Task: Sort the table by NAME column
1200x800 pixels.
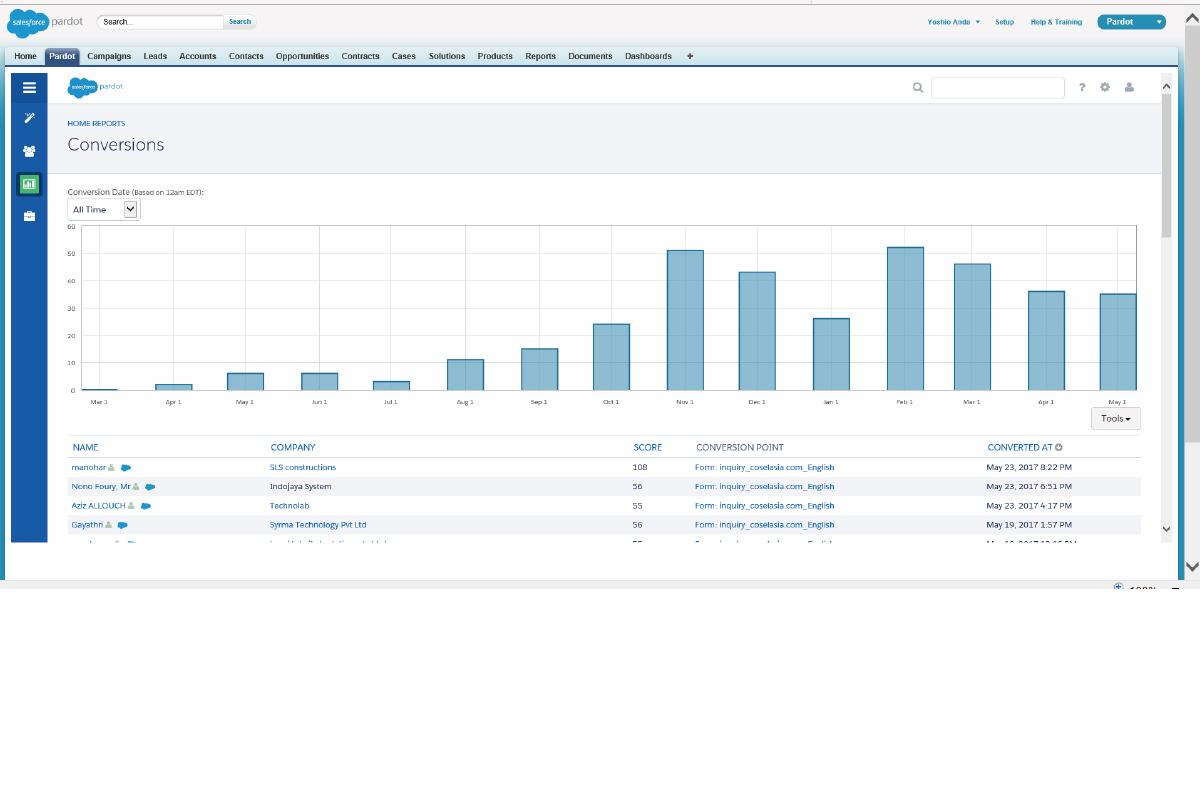Action: tap(85, 447)
